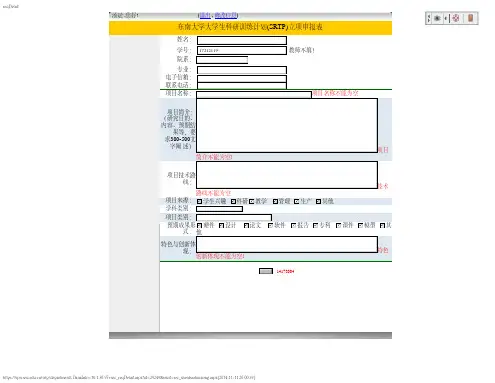Image resolution: width=495 pixels, height=383 pixels.
Task: Click the 专业 major input field
Action: 242,70
